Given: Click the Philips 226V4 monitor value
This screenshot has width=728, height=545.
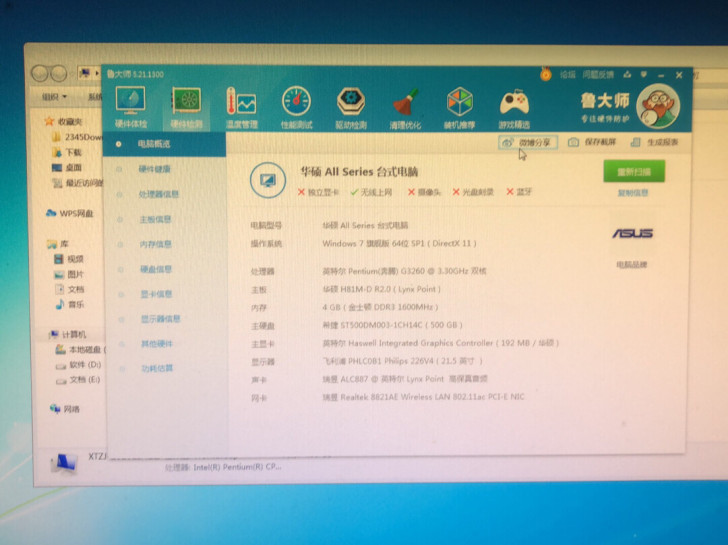Looking at the screenshot, I should click(x=403, y=361).
